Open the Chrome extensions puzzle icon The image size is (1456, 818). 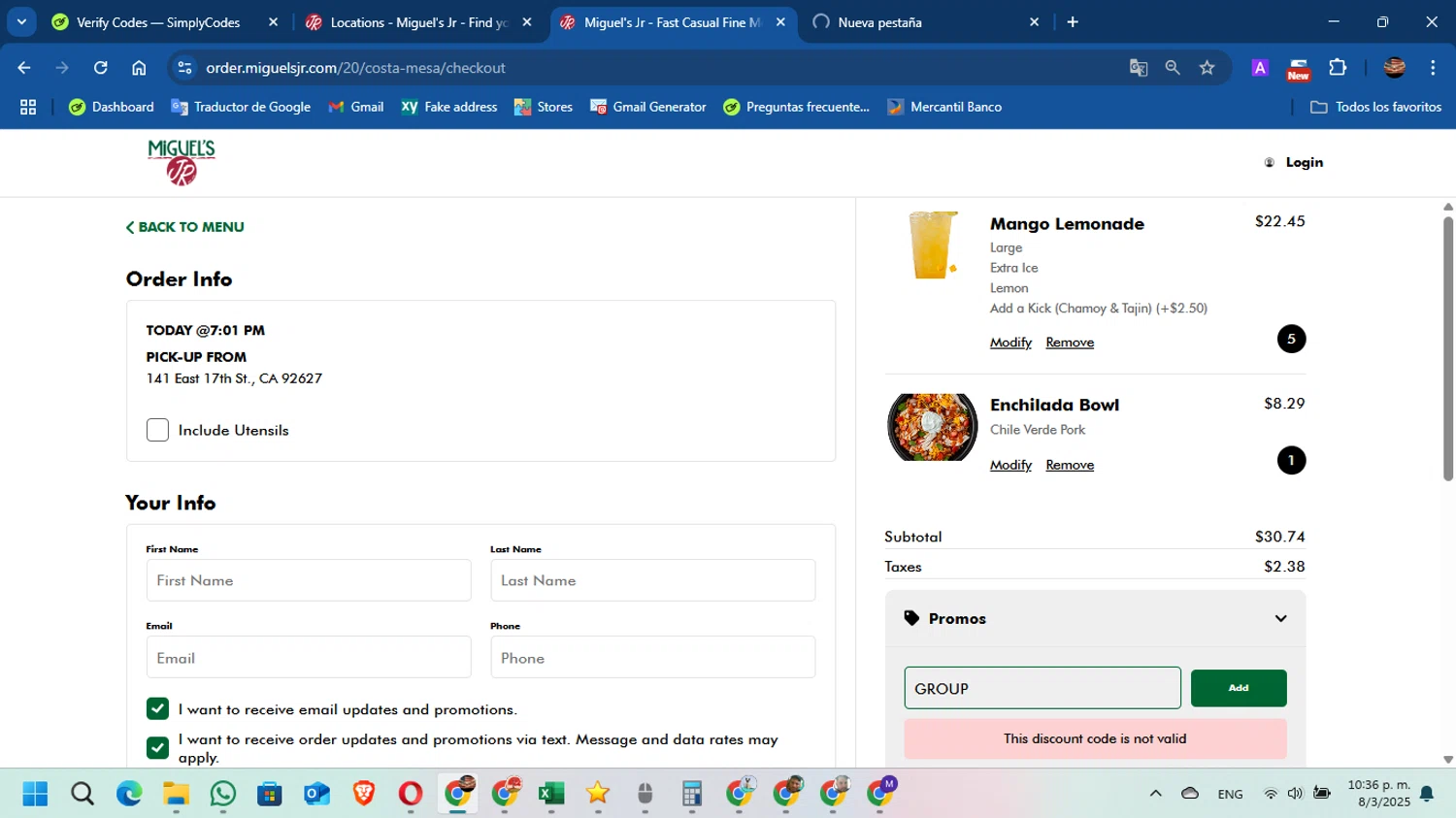(x=1338, y=68)
